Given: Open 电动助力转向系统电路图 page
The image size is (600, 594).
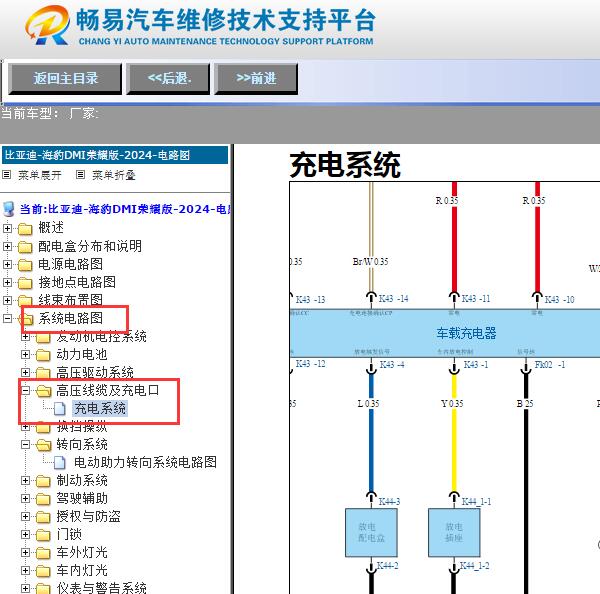Looking at the screenshot, I should [x=145, y=462].
